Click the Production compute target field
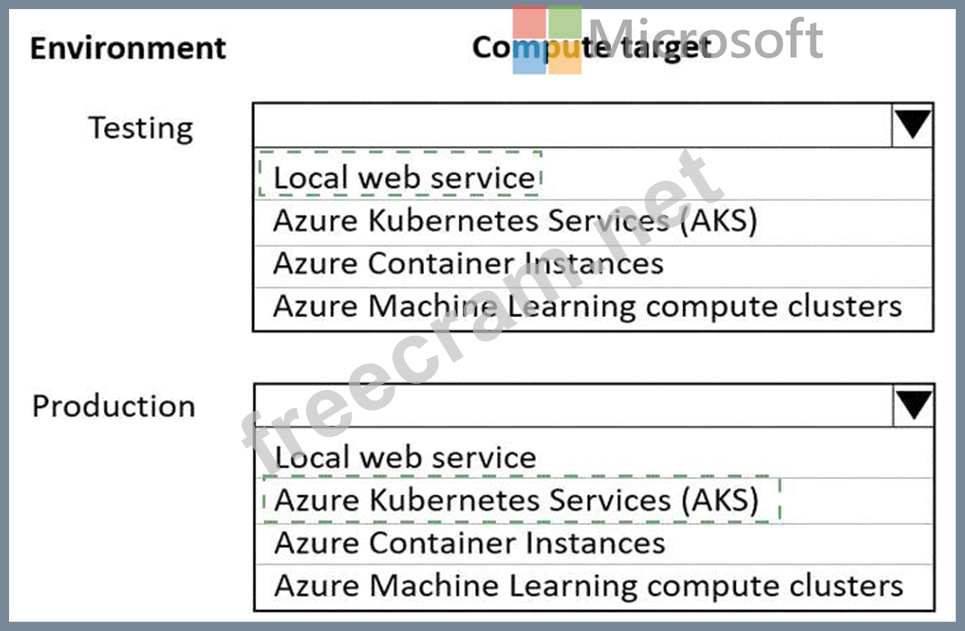 tap(570, 405)
